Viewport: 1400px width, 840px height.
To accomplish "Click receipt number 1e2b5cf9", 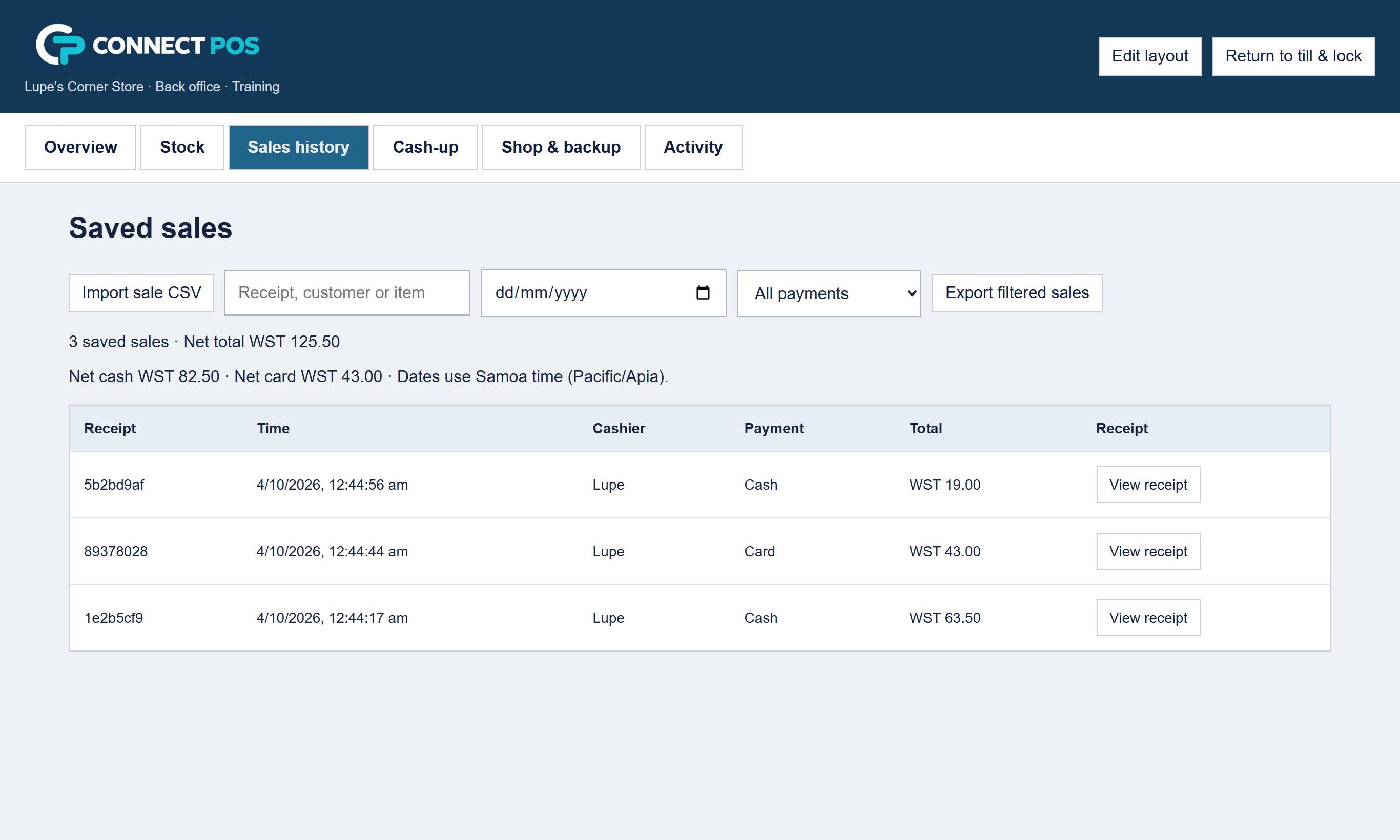I will pyautogui.click(x=113, y=618).
